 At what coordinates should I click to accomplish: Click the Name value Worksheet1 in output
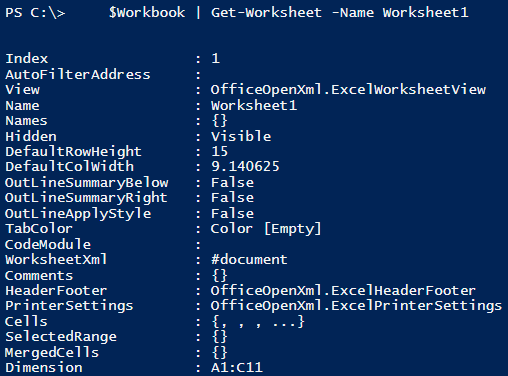[254, 105]
